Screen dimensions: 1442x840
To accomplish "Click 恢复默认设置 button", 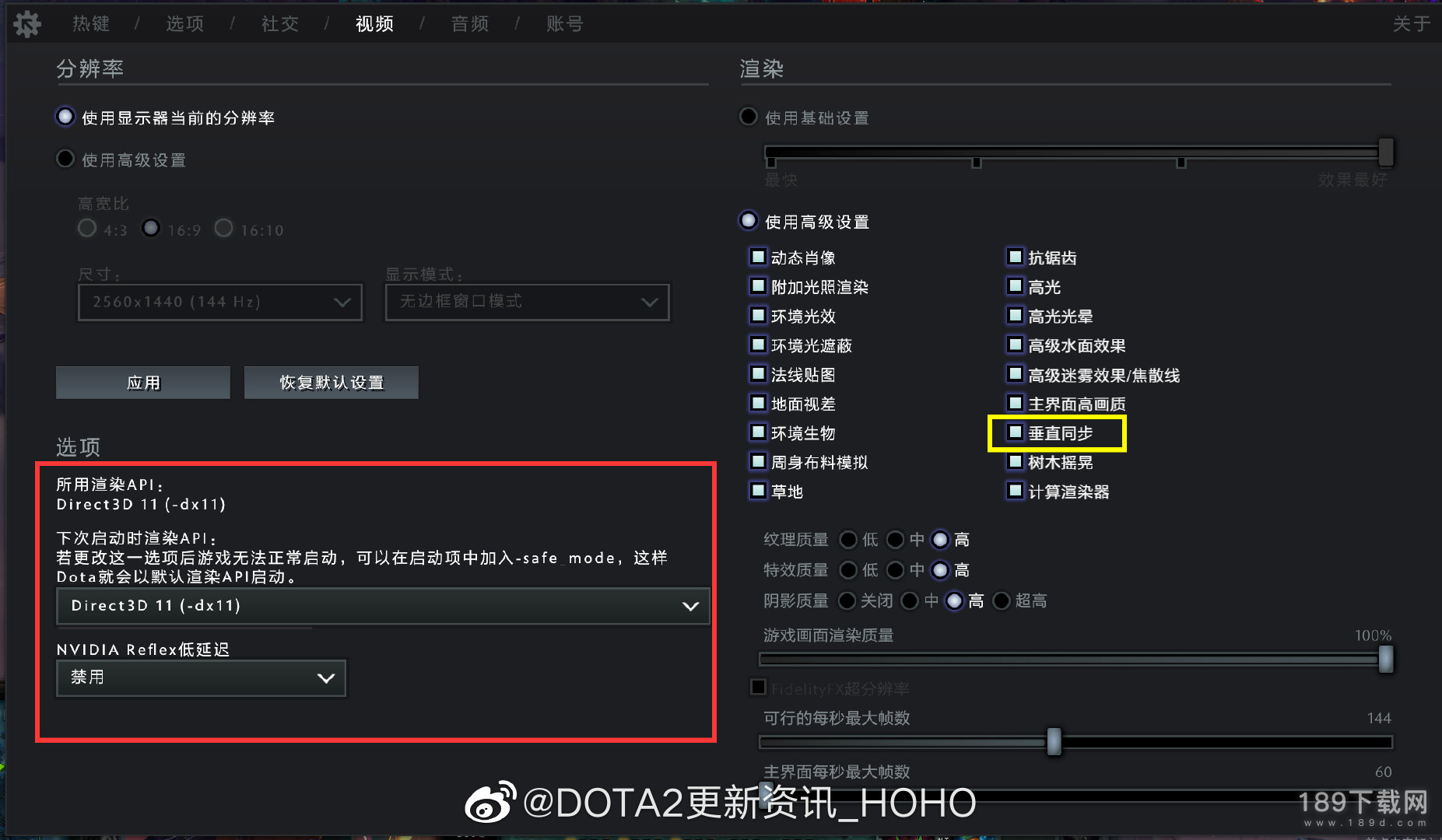I will pyautogui.click(x=332, y=383).
